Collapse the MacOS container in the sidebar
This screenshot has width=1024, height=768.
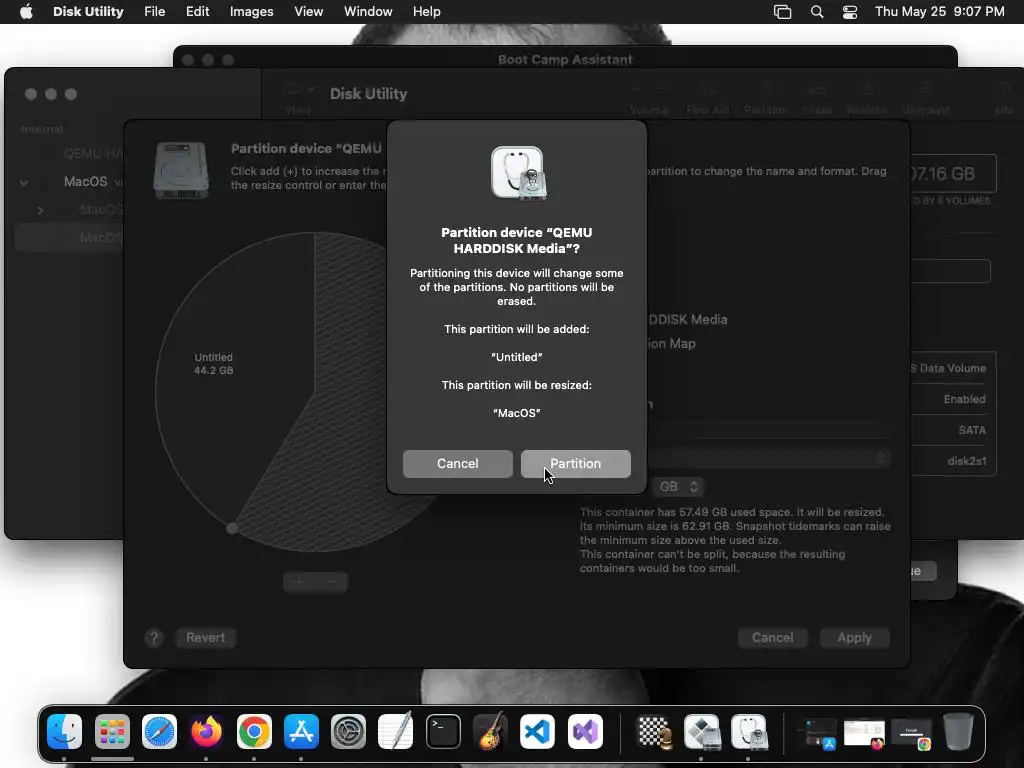pyautogui.click(x=24, y=182)
